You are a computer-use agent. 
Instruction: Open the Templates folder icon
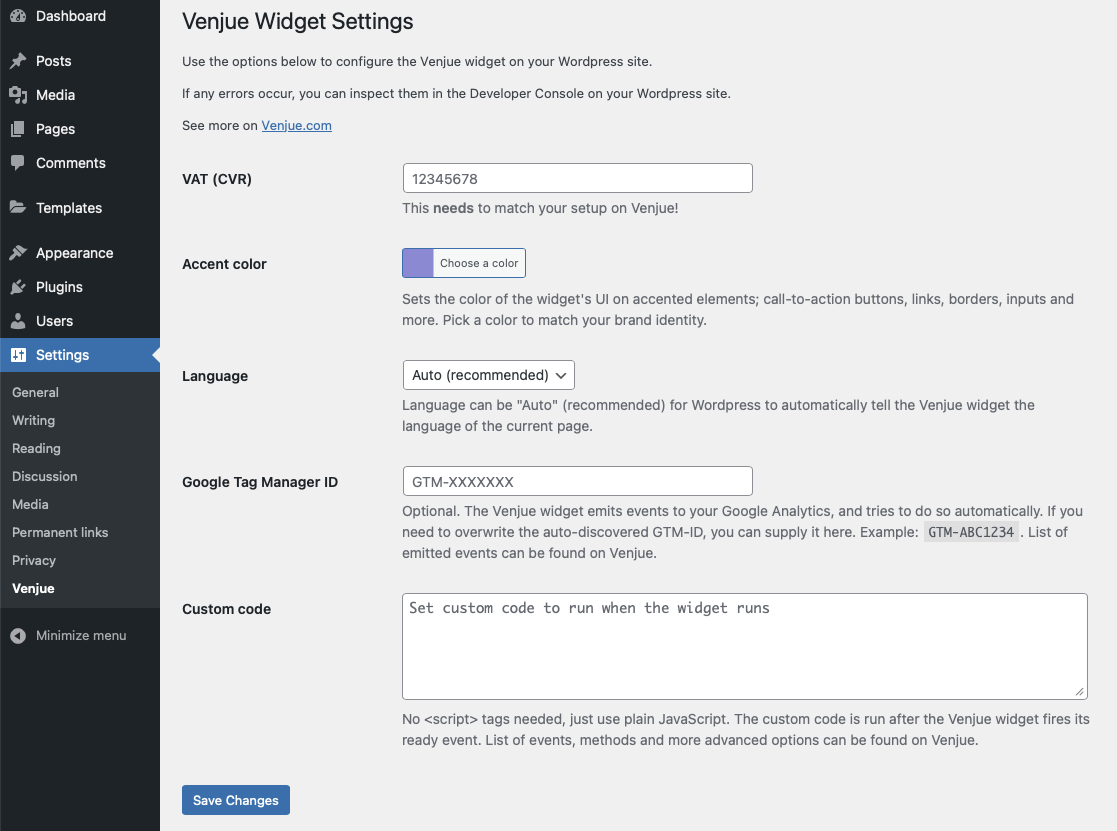point(18,208)
